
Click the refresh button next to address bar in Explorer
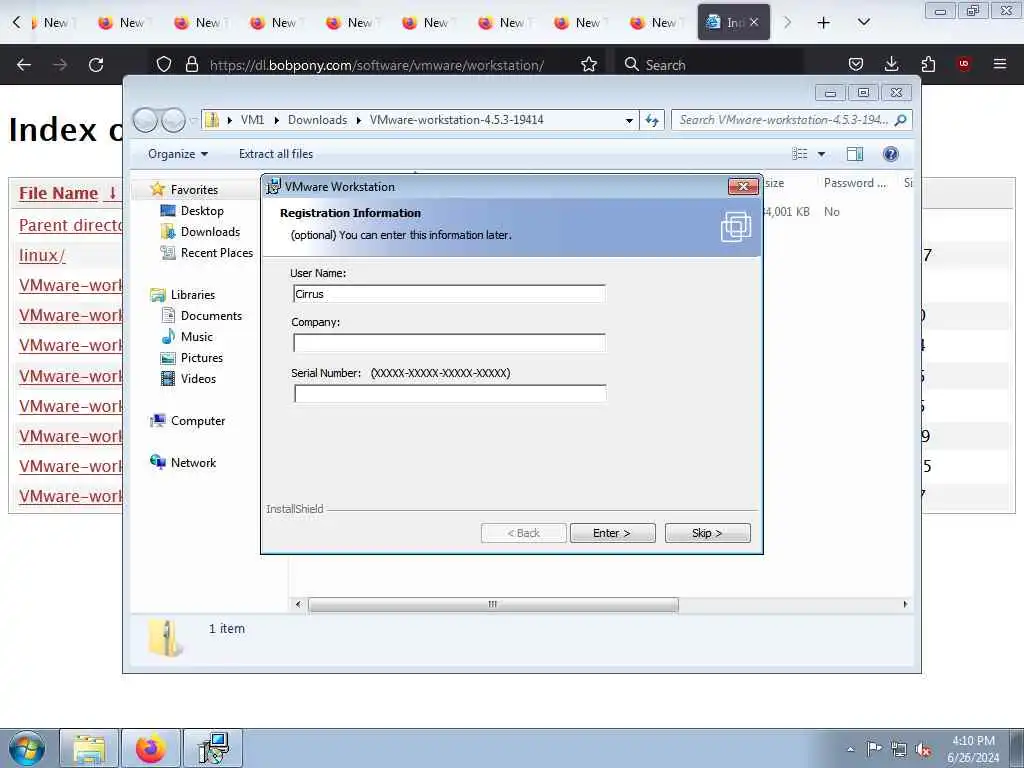pos(652,120)
